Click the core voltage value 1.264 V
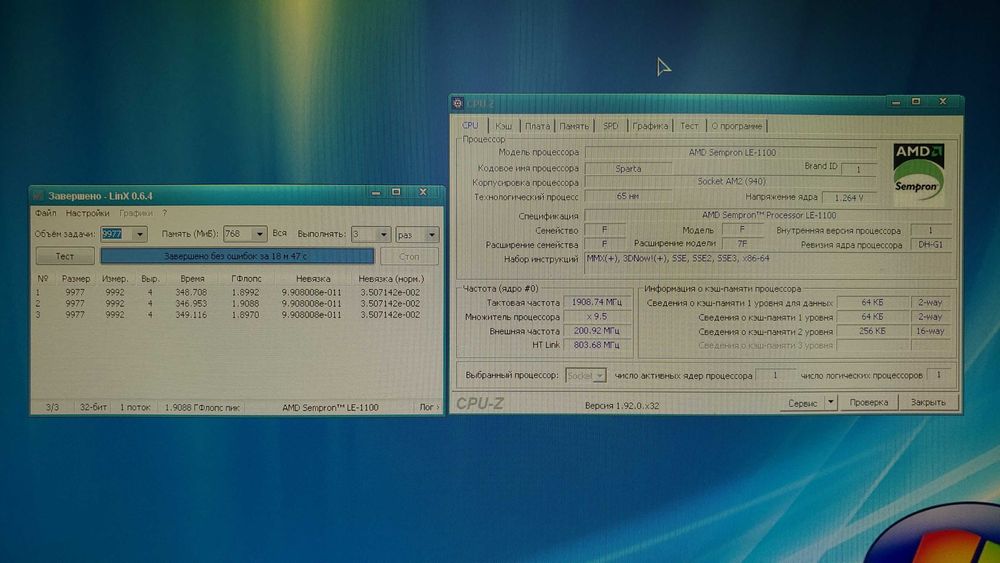The image size is (1000, 563). 848,197
